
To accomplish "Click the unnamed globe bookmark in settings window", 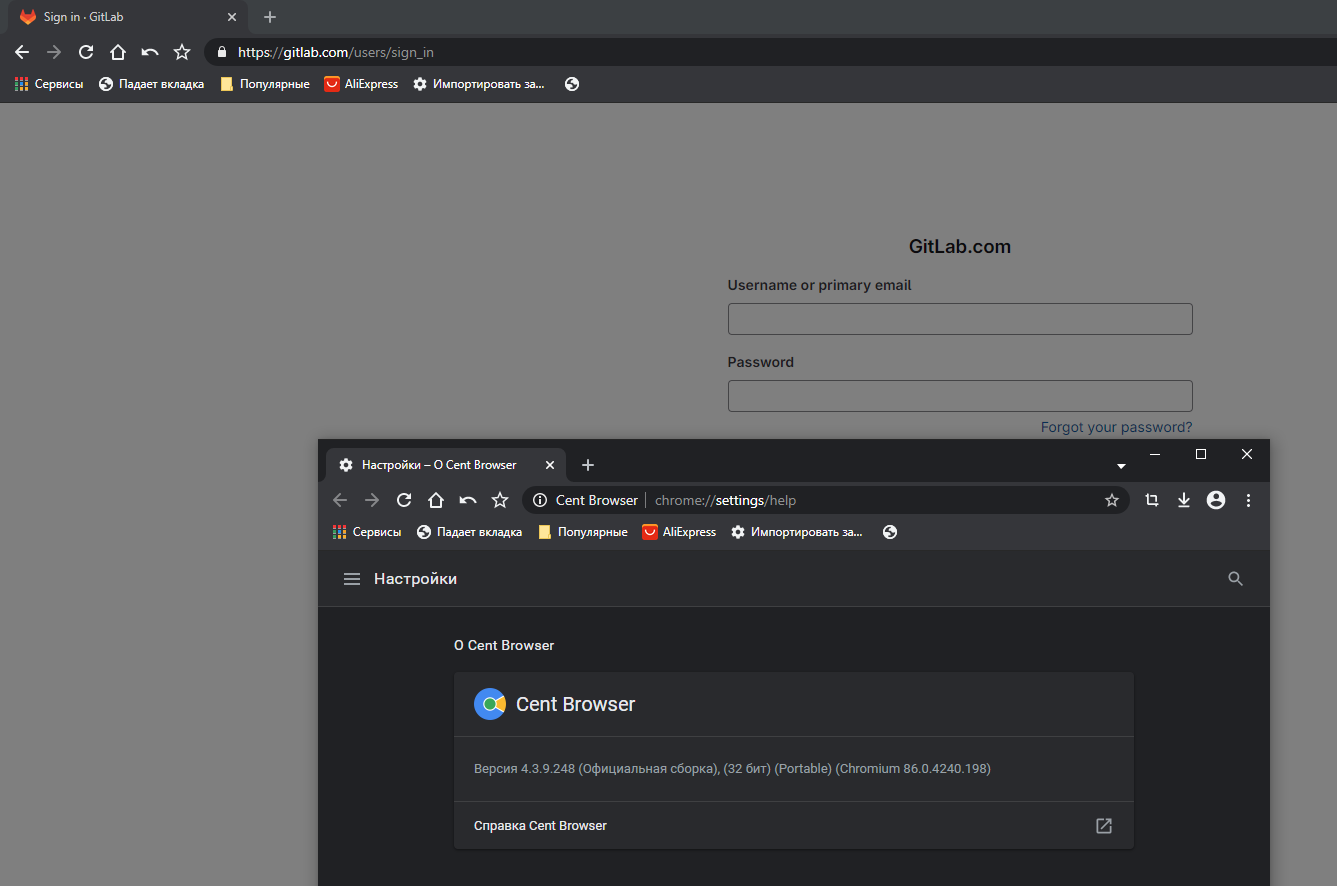I will 890,532.
